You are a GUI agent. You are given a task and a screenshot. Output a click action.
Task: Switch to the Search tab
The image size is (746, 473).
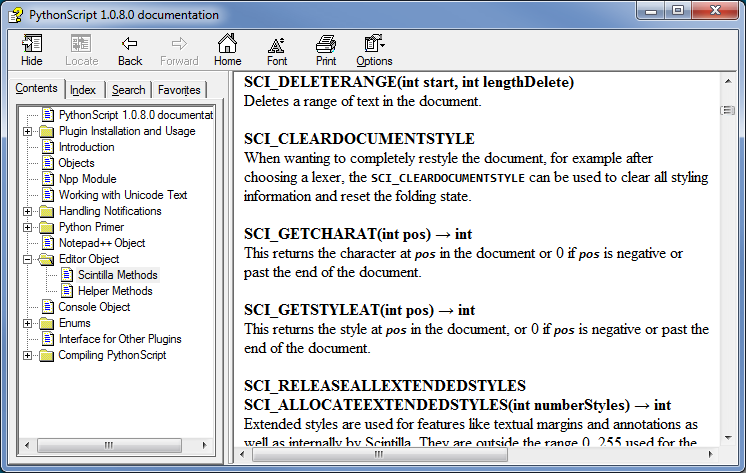(128, 90)
